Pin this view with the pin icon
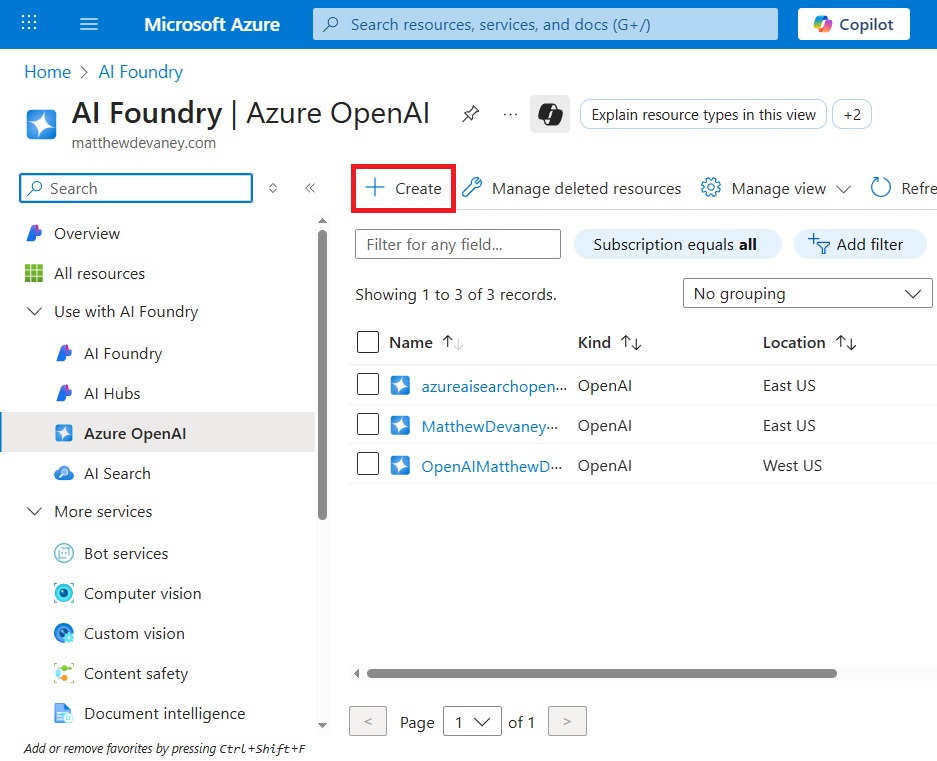Viewport: 937px width, 761px height. 470,114
